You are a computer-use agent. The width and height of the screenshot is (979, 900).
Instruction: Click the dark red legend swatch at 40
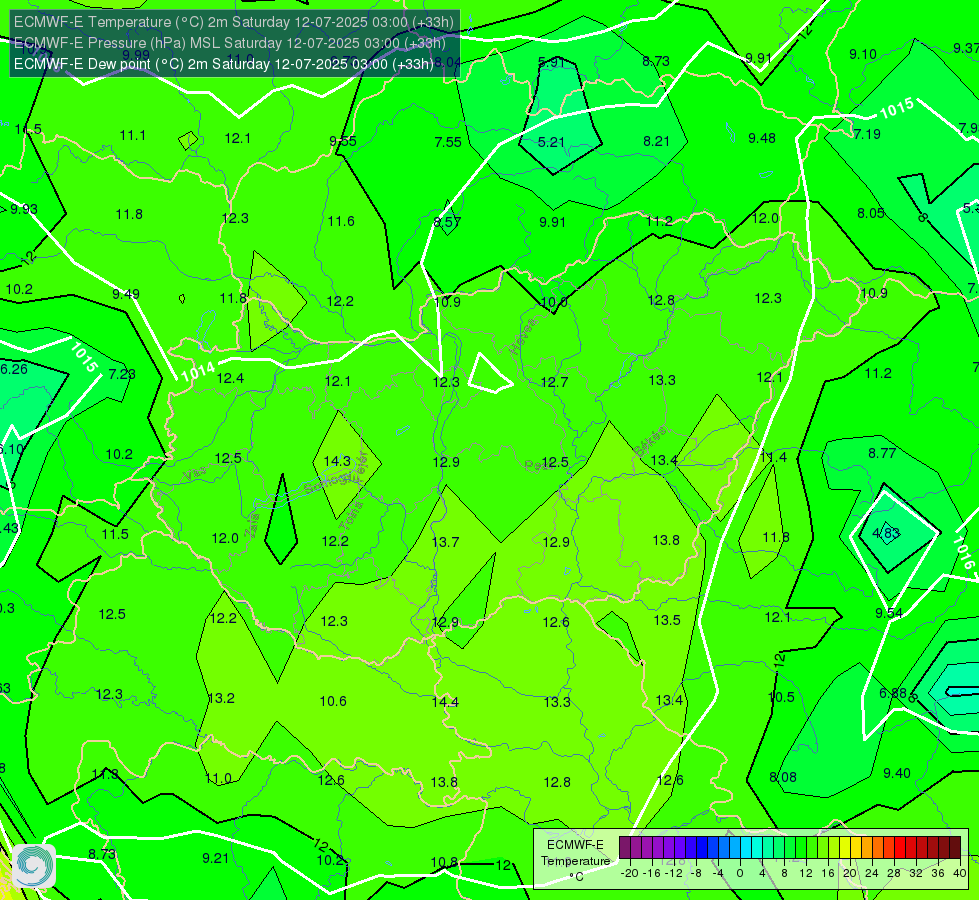click(955, 848)
